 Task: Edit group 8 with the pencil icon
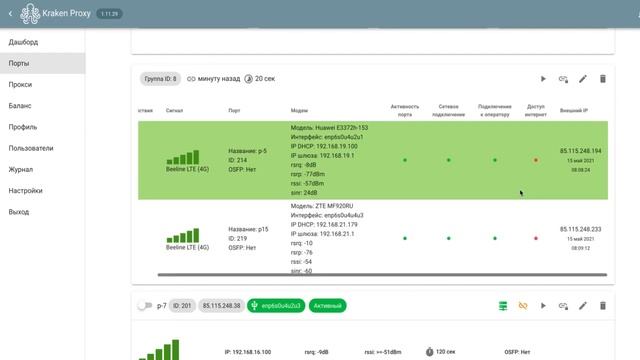click(x=583, y=79)
